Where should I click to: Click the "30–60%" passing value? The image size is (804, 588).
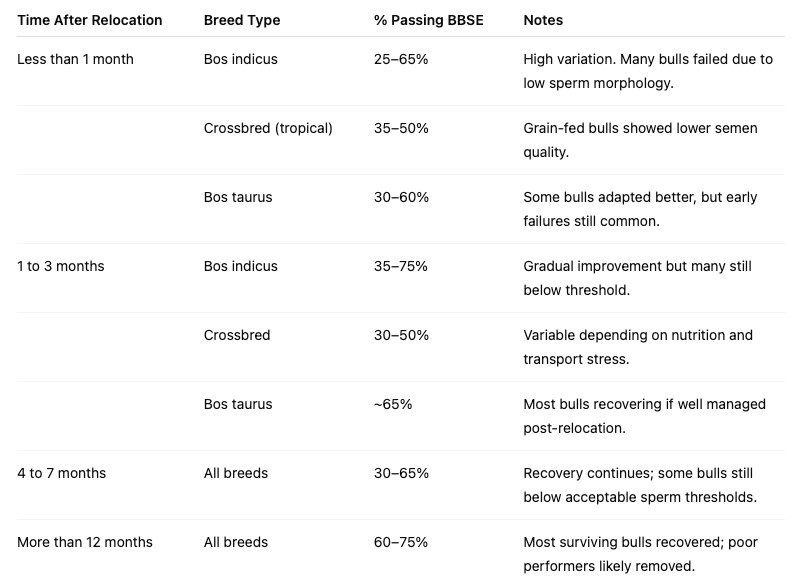pos(400,197)
